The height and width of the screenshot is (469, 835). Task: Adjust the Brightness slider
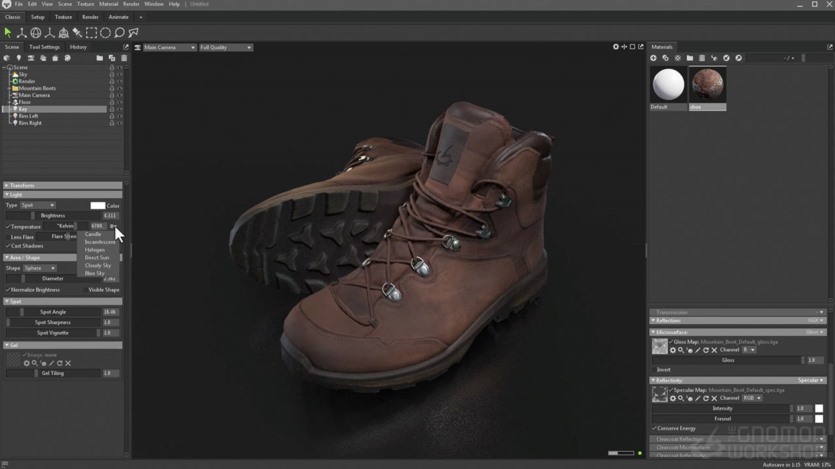(x=53, y=216)
